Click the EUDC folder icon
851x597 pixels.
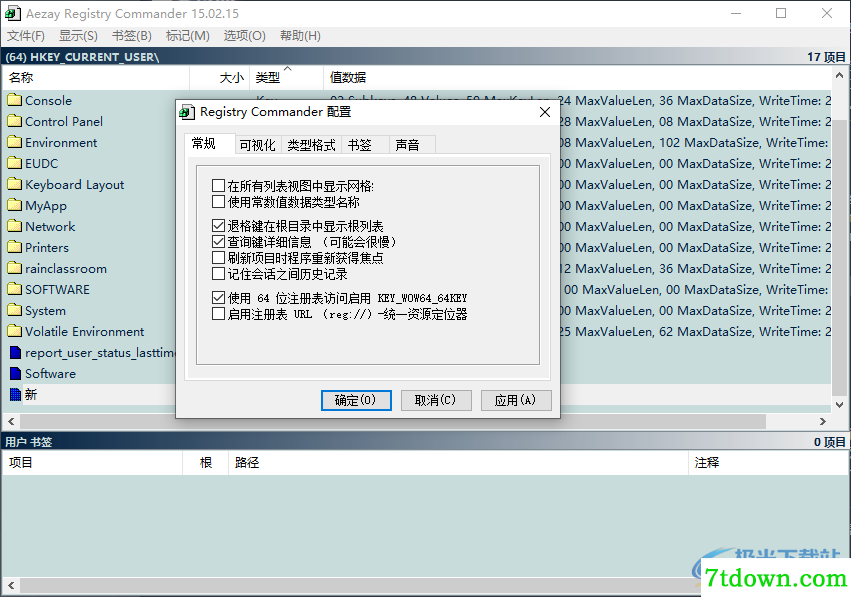click(15, 163)
